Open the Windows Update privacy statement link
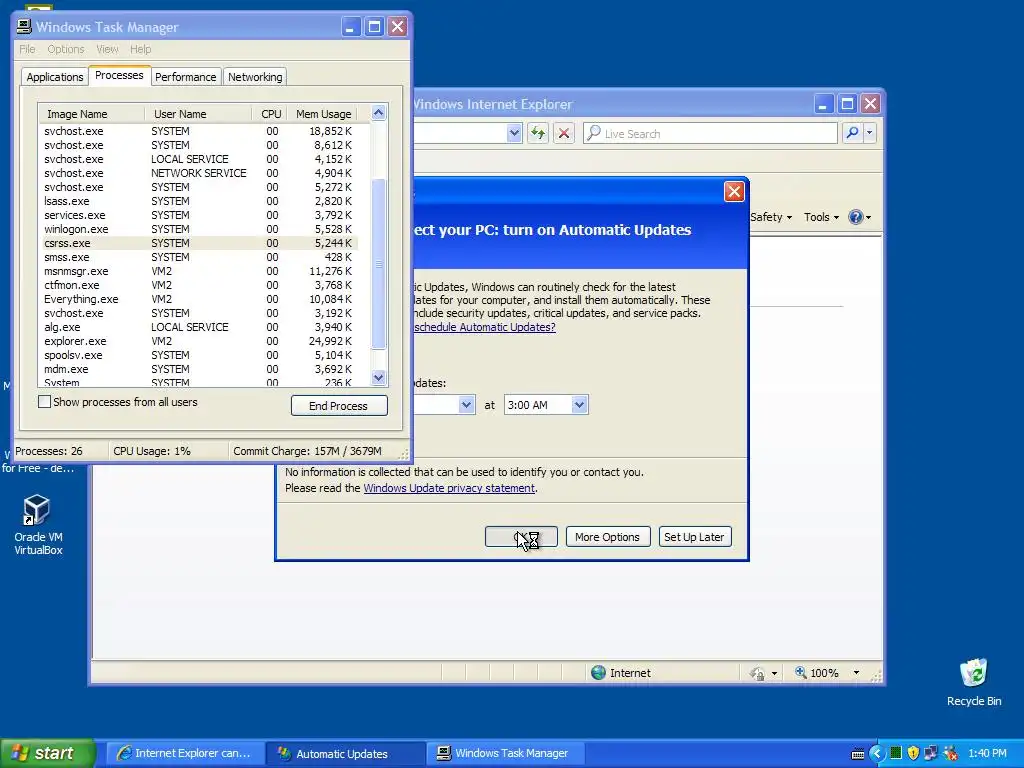The image size is (1024, 768). 449,488
